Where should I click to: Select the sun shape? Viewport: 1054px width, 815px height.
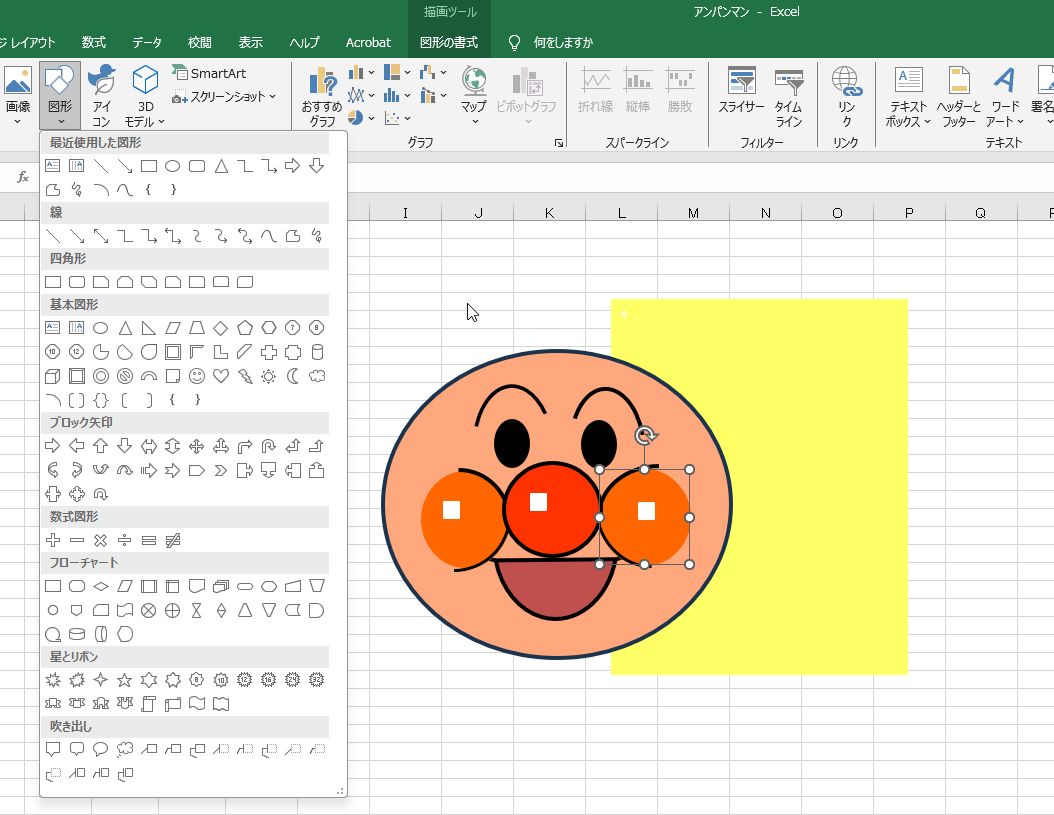[268, 376]
